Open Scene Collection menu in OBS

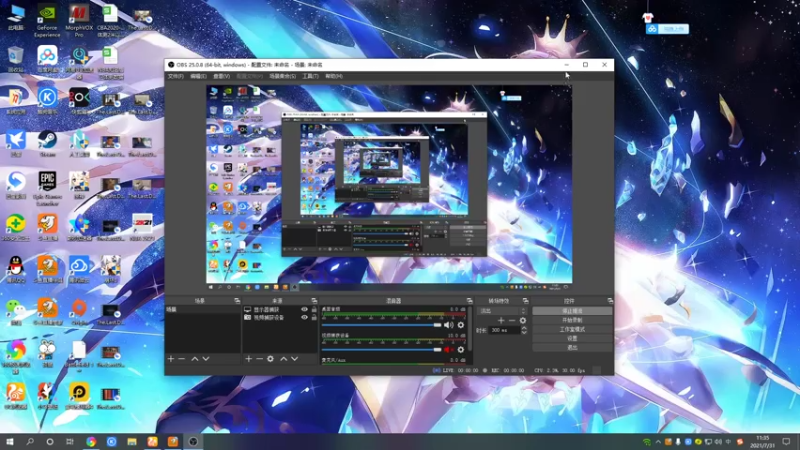point(282,76)
